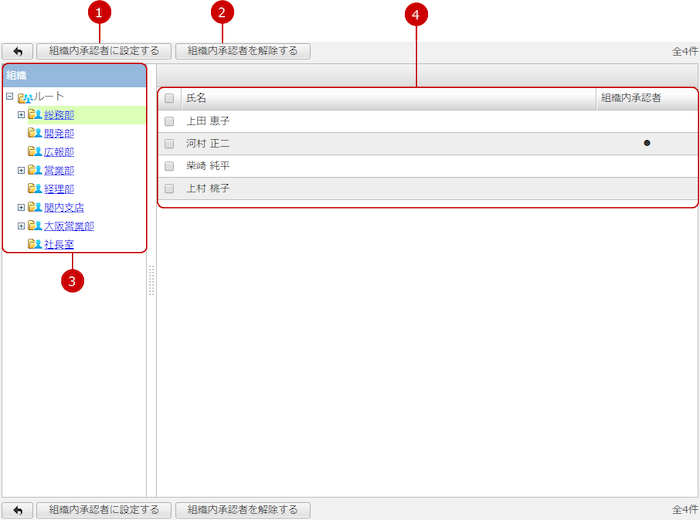700x520 pixels.
Task: Check the box for 河村 正二
Action: pos(169,144)
